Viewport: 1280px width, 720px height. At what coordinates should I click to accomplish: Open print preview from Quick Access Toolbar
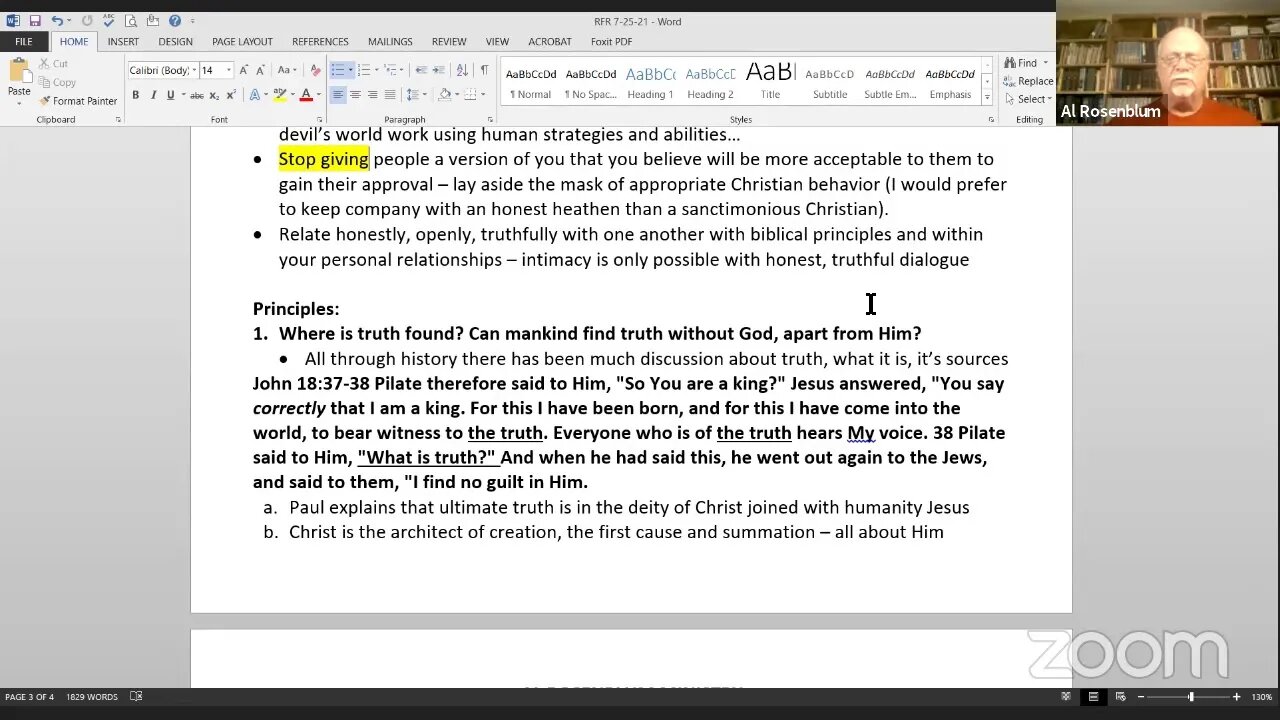point(130,21)
